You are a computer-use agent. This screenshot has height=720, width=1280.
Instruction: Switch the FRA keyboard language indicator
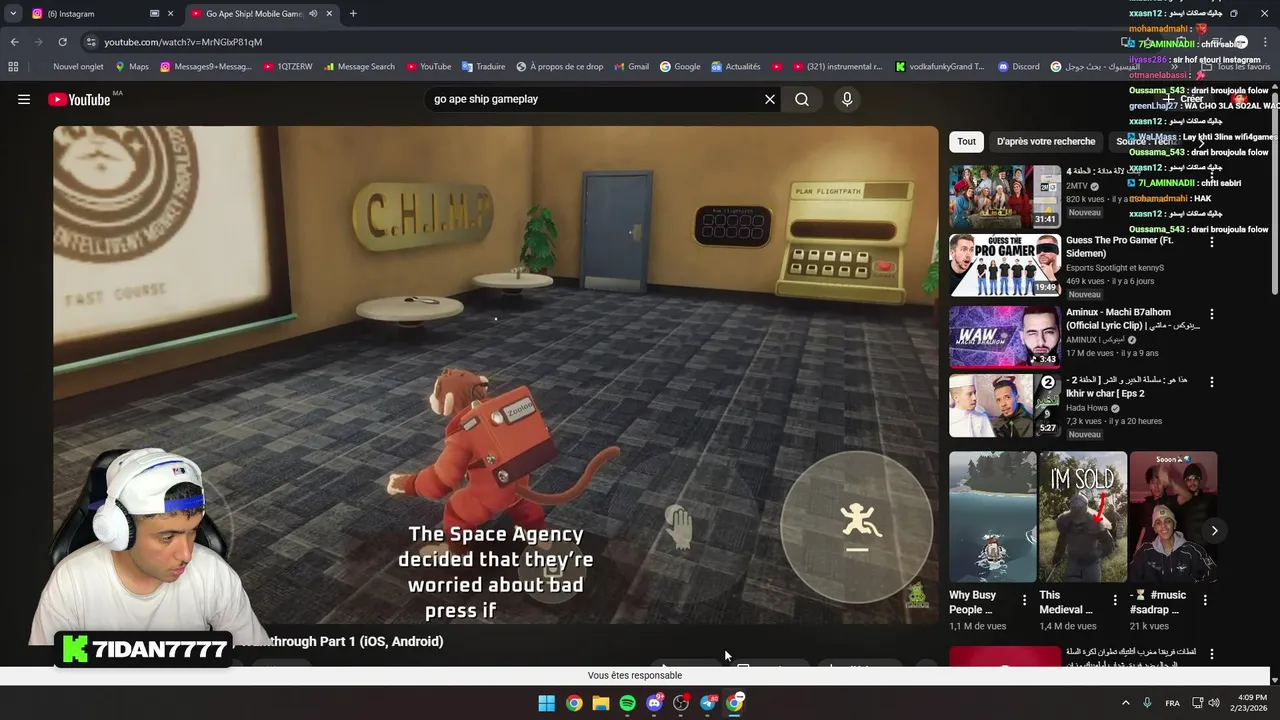(1172, 703)
